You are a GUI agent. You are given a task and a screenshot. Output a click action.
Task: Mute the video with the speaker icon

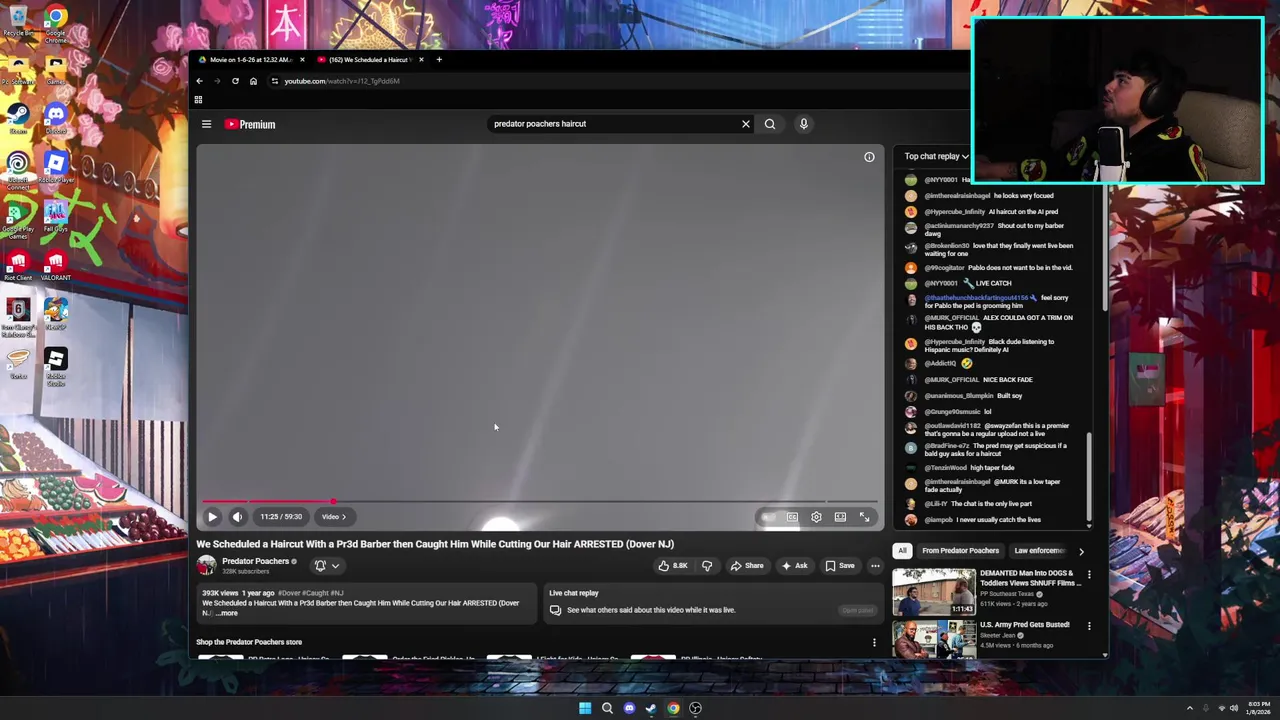click(237, 517)
